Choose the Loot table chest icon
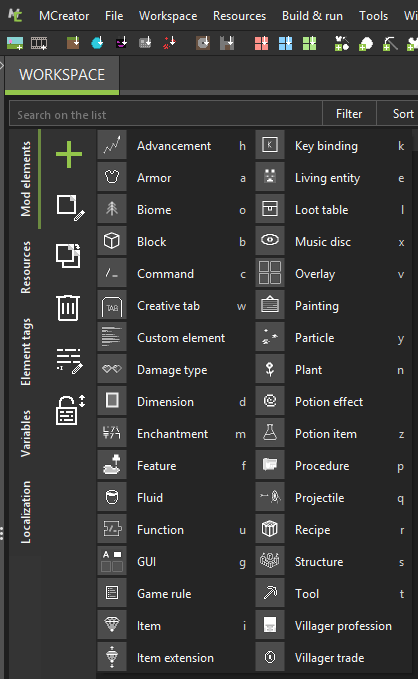 pos(270,209)
